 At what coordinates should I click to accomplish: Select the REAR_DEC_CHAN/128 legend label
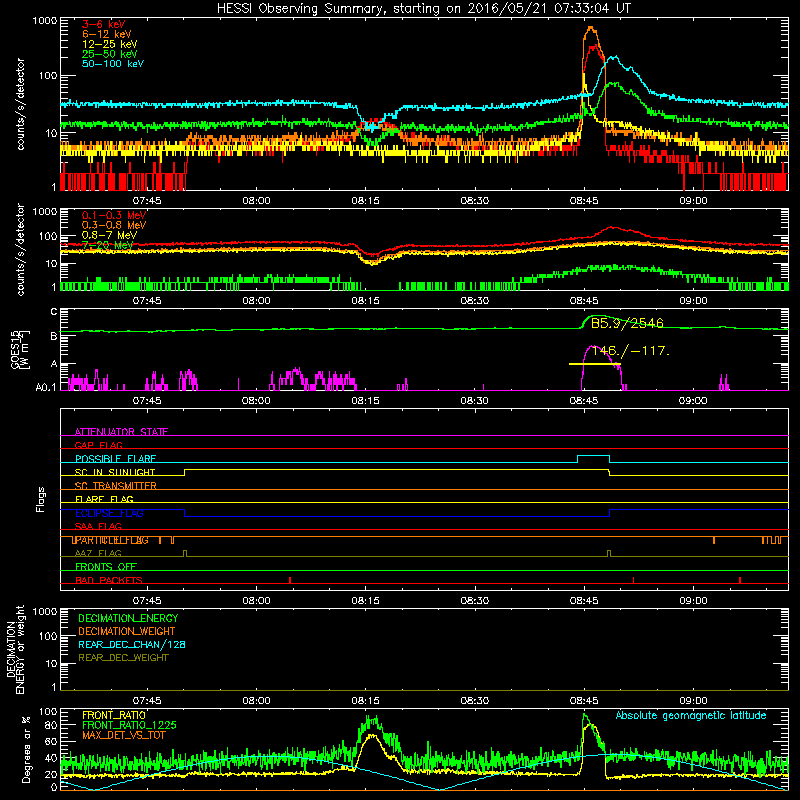coord(132,644)
